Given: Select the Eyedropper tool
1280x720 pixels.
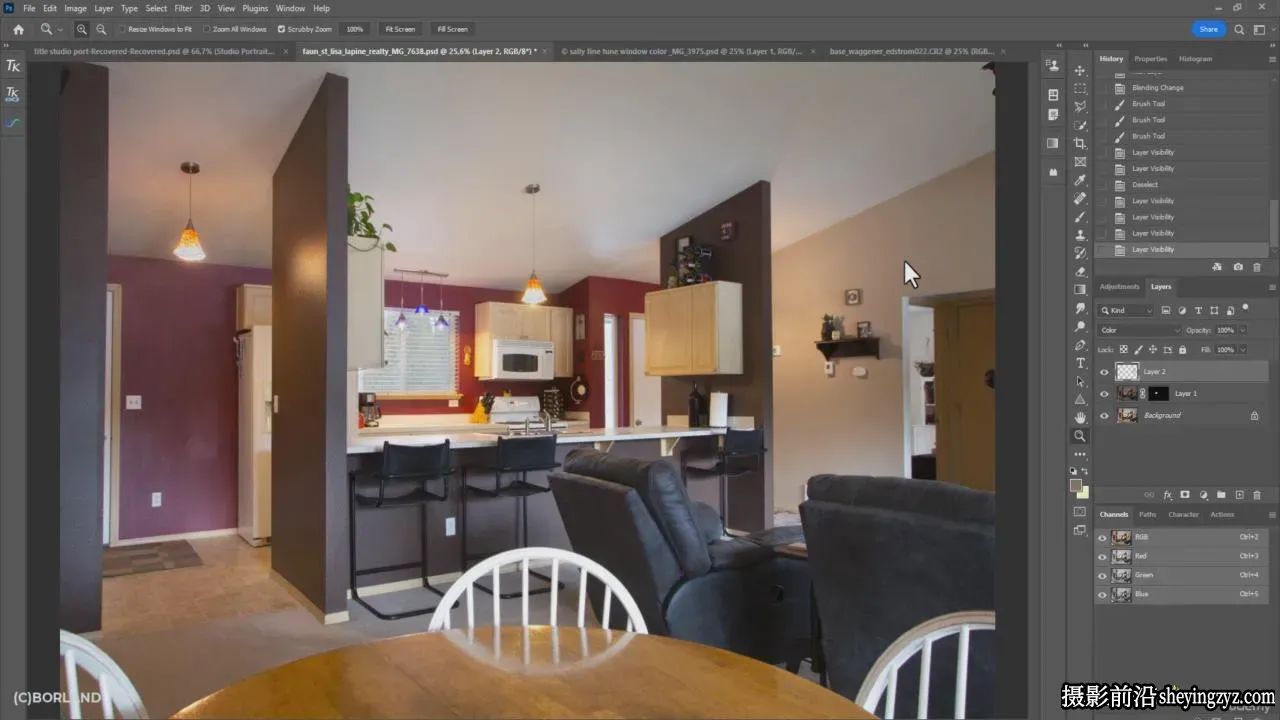Looking at the screenshot, I should point(1080,180).
